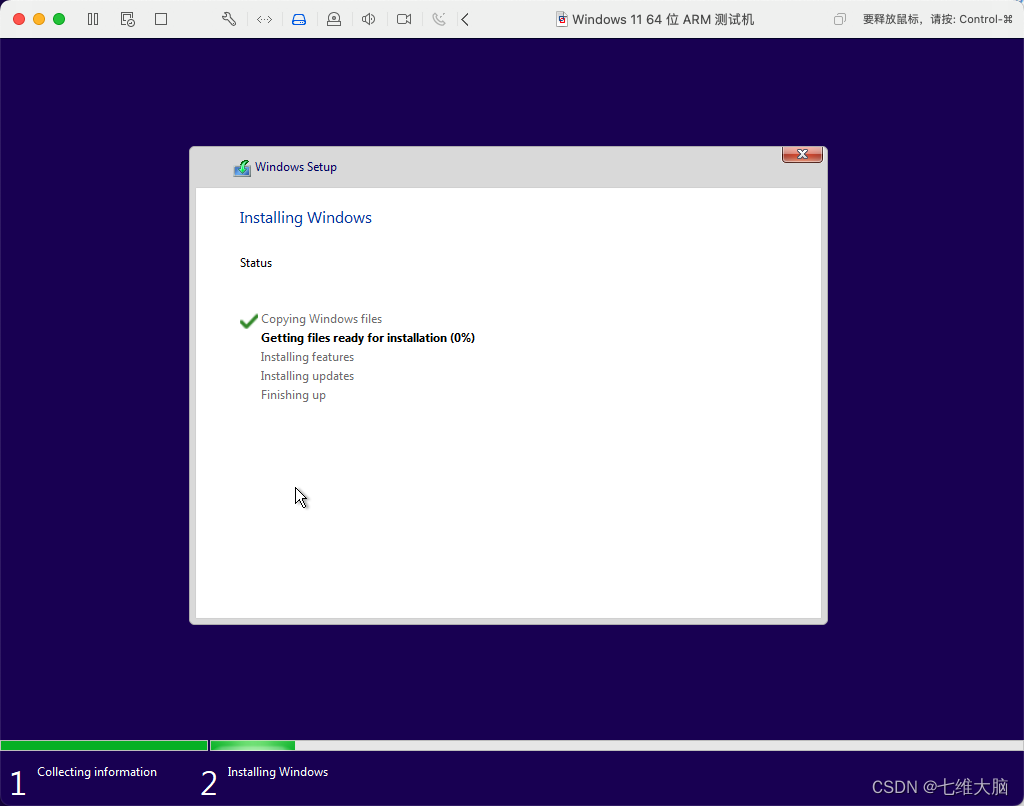
Task: Click the 'Installing updates' step
Action: [307, 376]
